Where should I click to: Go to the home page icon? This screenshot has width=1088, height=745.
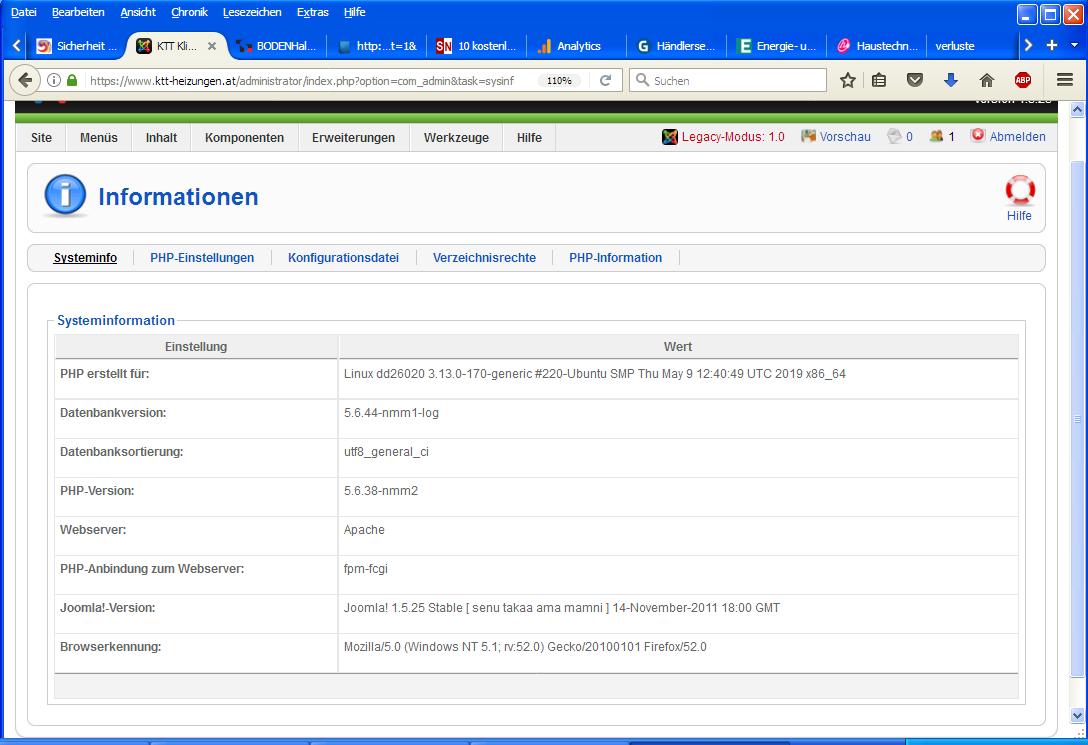(986, 80)
